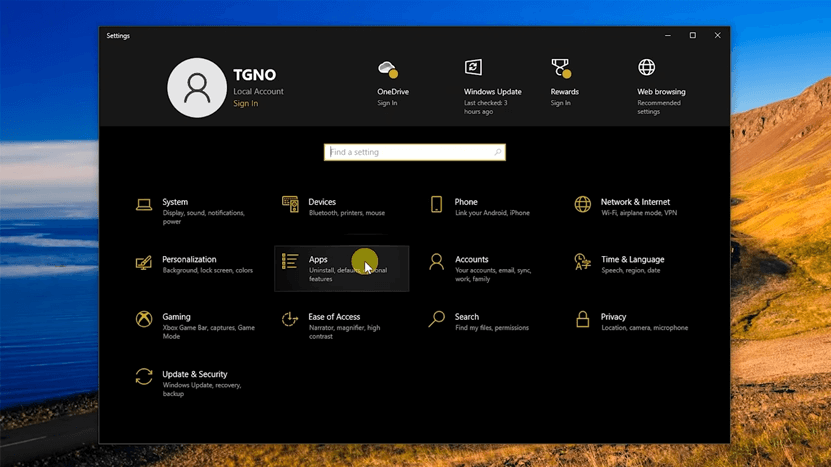The image size is (831, 467).
Task: Close the Settings window
Action: [718, 36]
